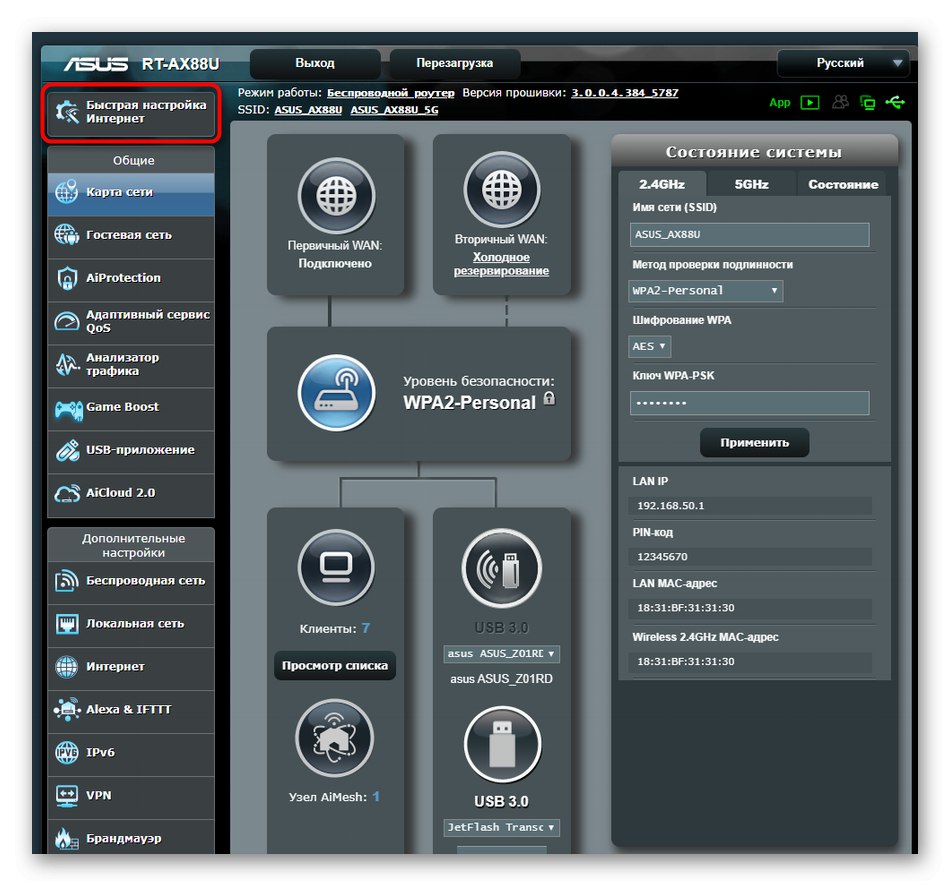
Task: Click the Интернет globe icon in sidebar
Action: tap(67, 667)
